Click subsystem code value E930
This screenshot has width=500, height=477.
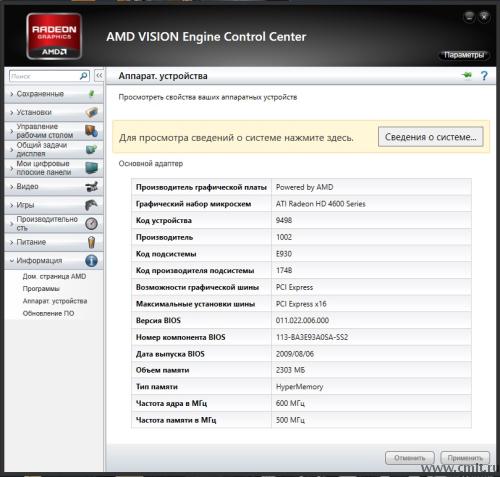coord(284,254)
